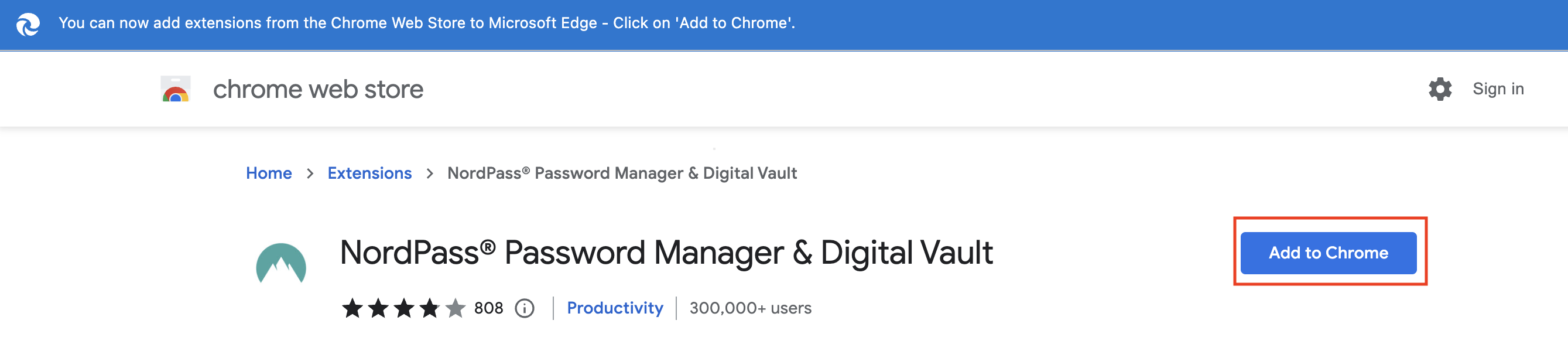Click the Chrome Web Store logo icon
The height and width of the screenshot is (361, 1568).
point(175,89)
